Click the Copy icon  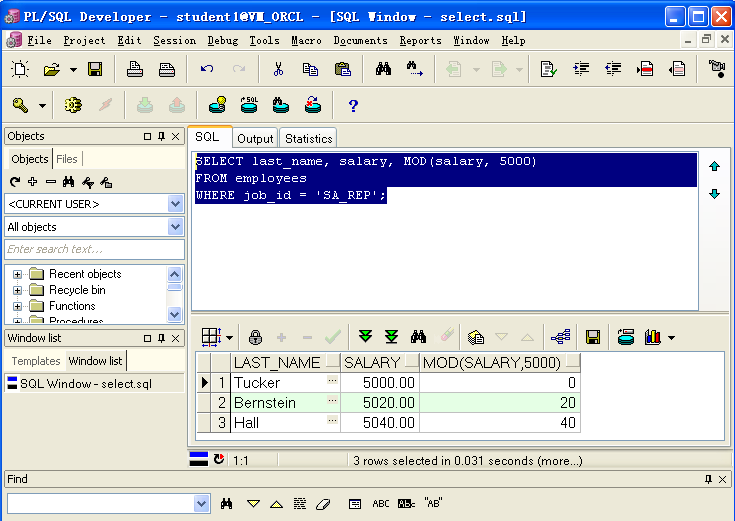tap(310, 69)
